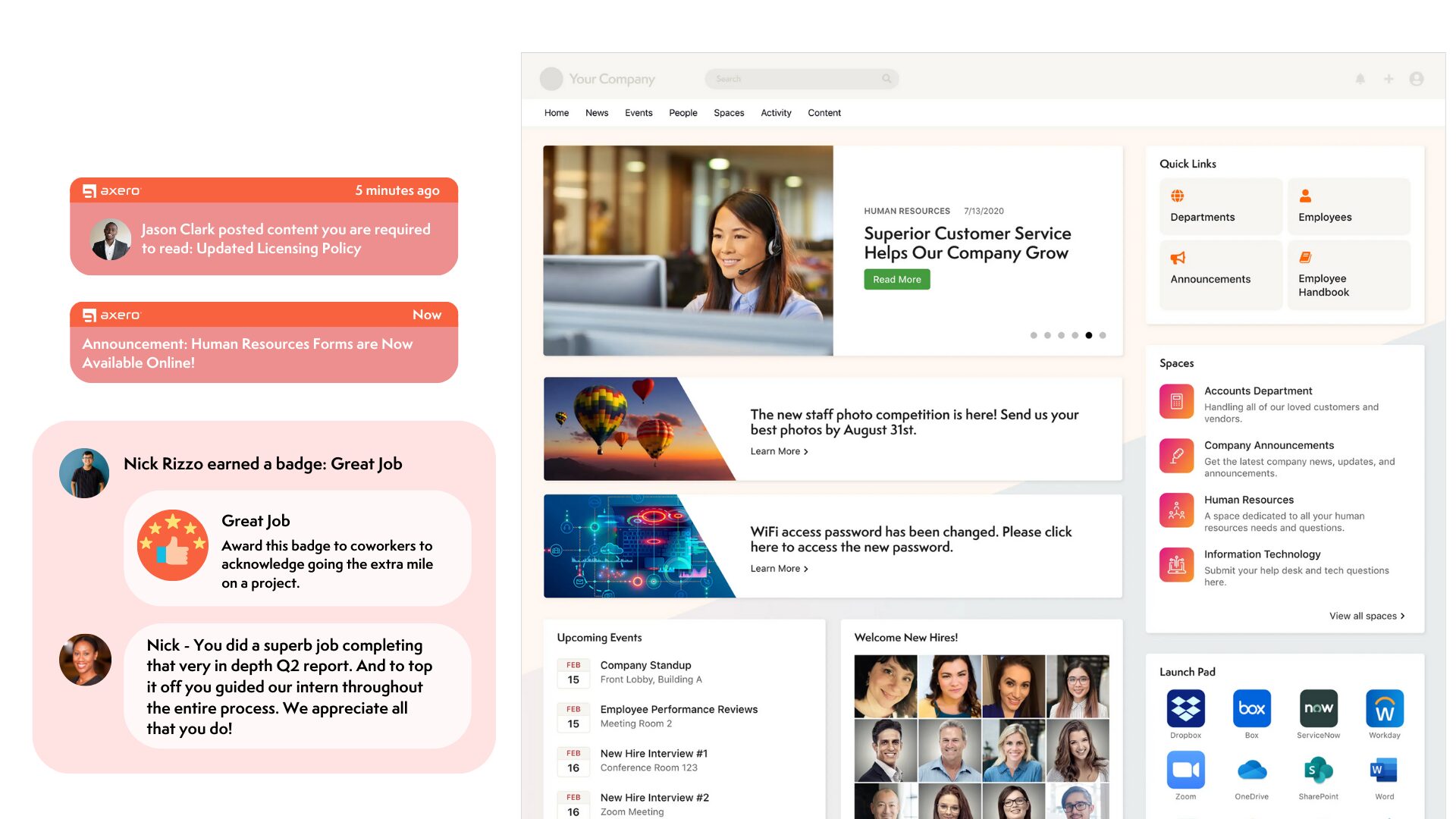The image size is (1456, 819).
Task: Expand View all spaces link
Action: coord(1365,614)
